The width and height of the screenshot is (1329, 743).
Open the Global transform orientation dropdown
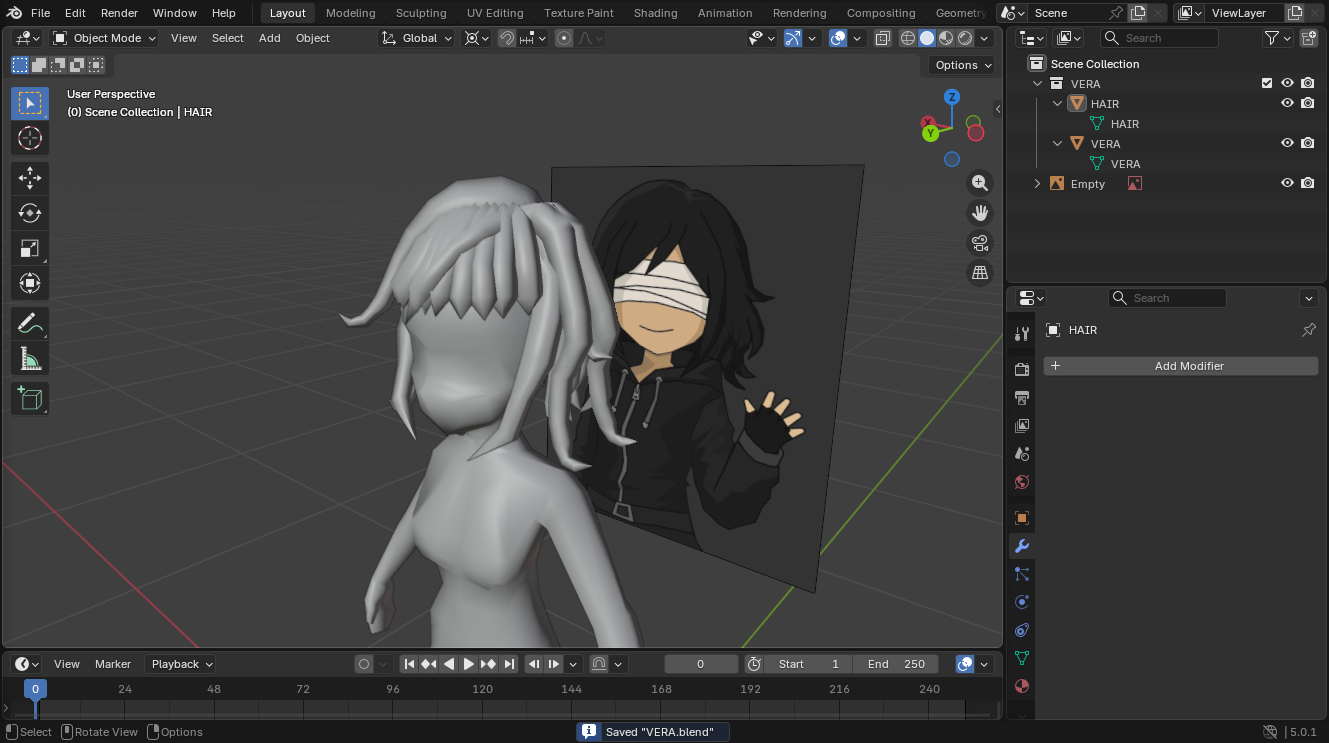[x=417, y=38]
